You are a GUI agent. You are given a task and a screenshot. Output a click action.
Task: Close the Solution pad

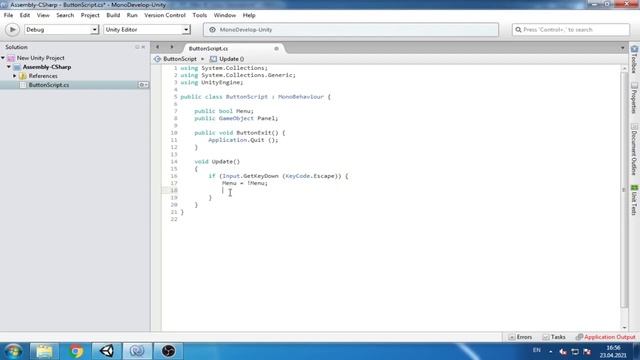point(143,47)
